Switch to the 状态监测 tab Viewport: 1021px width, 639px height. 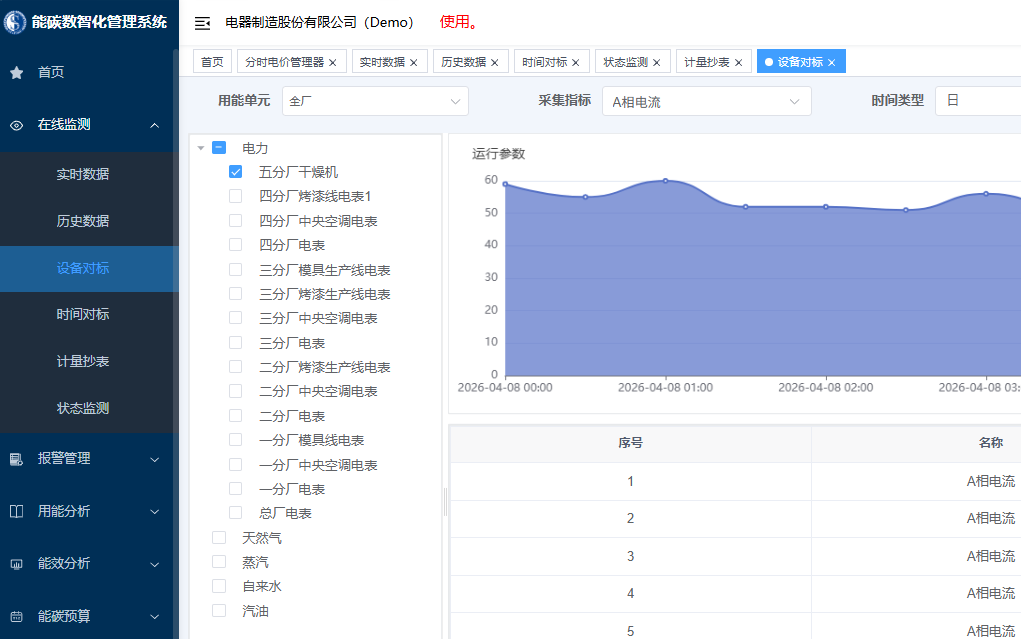click(x=625, y=62)
